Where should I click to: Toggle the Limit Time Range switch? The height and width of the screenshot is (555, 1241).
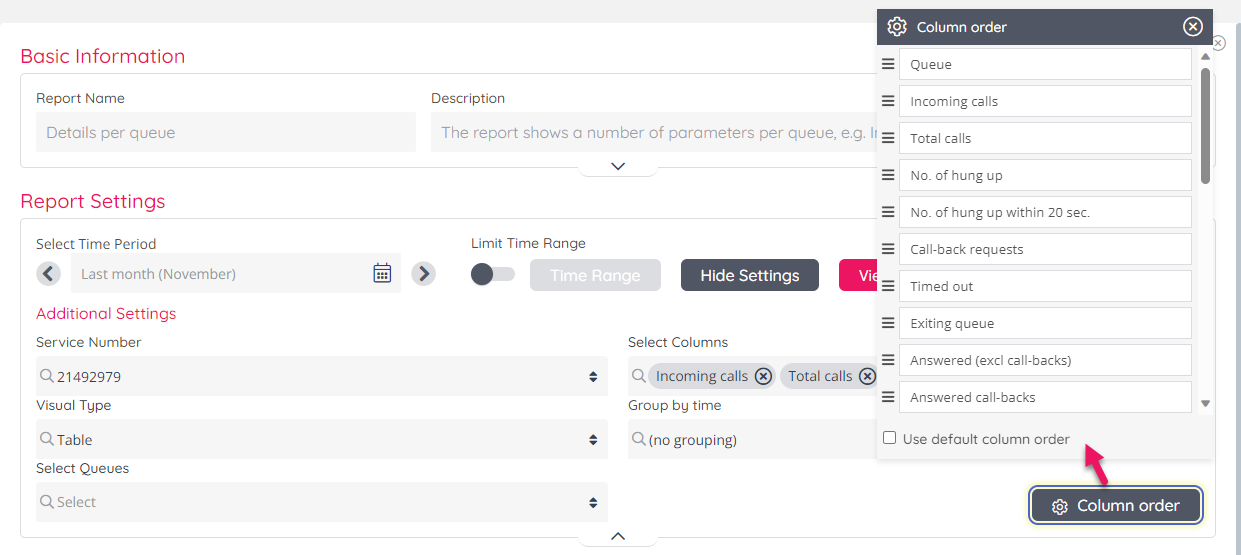[x=492, y=274]
